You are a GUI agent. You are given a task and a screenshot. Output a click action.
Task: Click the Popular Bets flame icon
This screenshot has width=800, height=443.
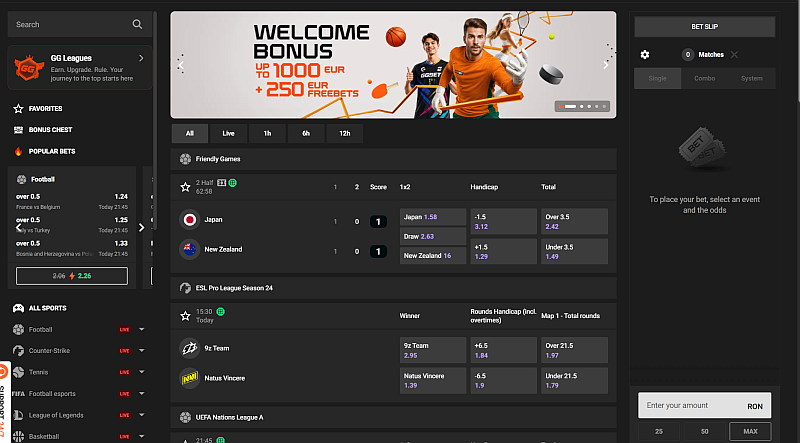(x=18, y=151)
